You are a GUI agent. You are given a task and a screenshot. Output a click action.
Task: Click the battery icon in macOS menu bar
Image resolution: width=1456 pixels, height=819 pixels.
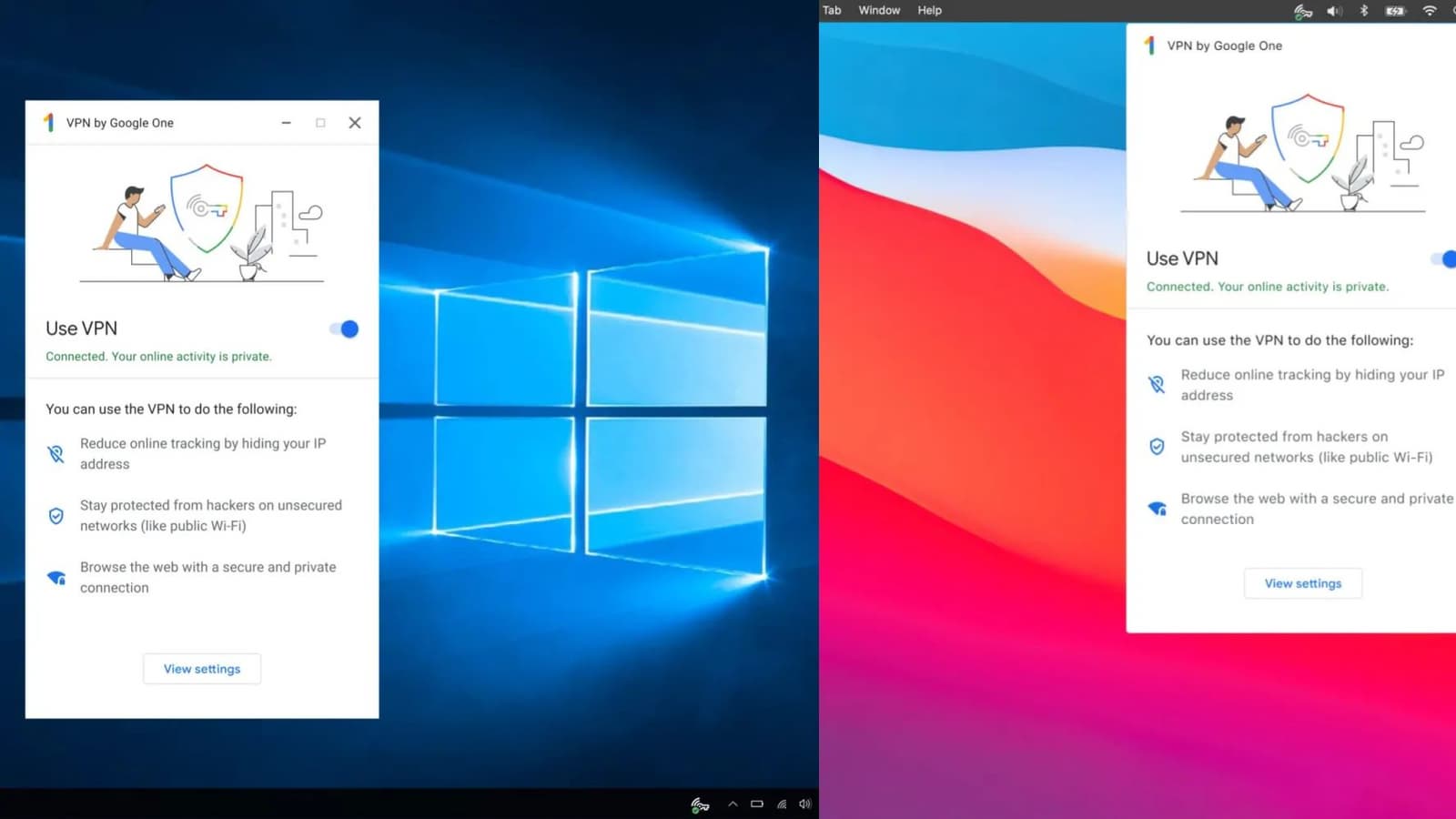click(x=1395, y=11)
